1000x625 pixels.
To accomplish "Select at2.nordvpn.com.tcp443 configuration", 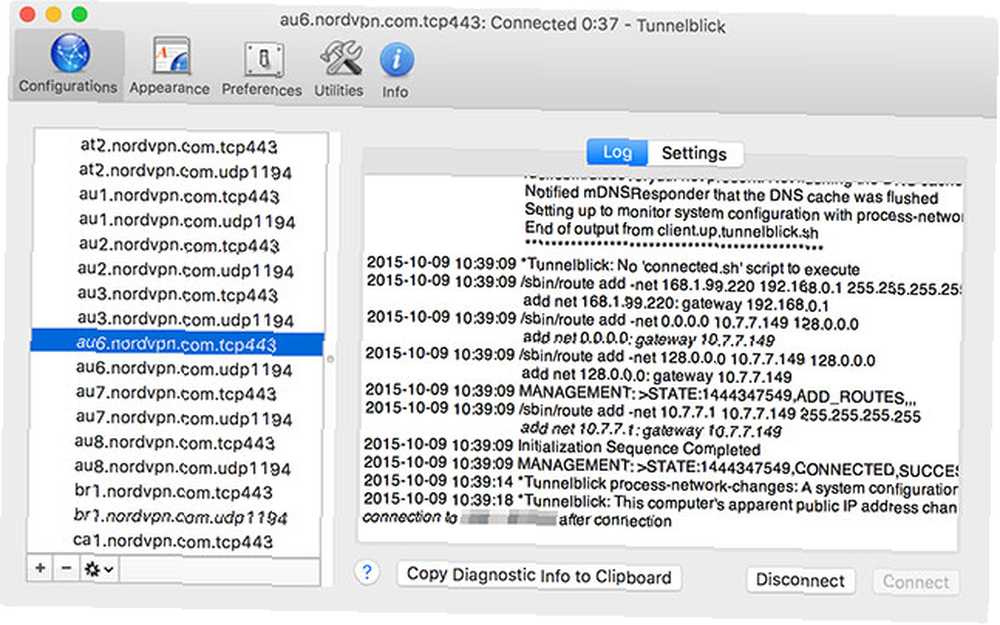I will [x=179, y=146].
